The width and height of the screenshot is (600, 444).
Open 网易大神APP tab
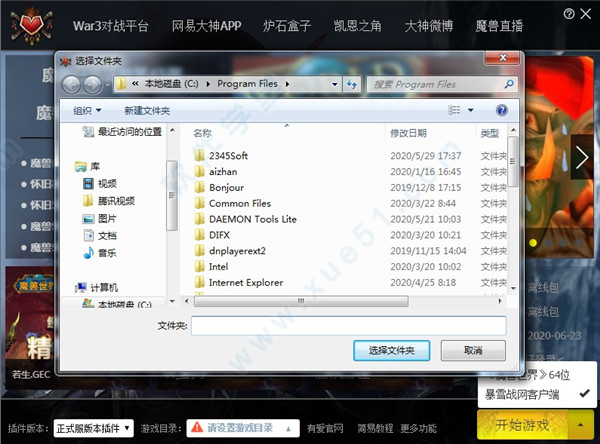click(206, 26)
